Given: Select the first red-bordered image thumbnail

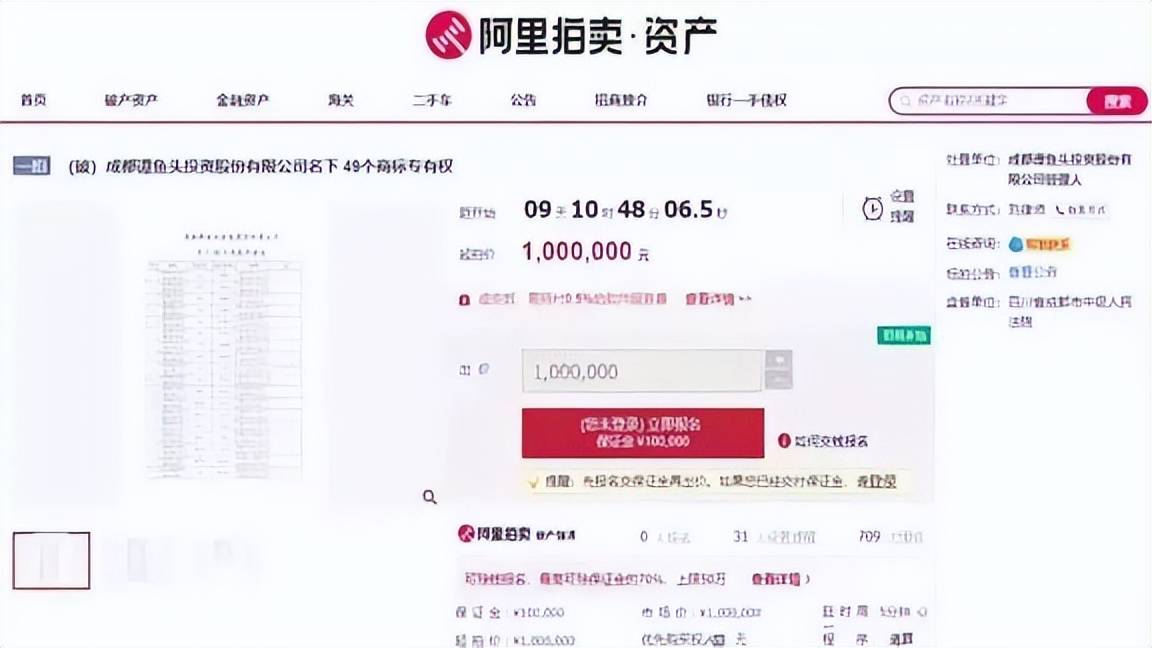Looking at the screenshot, I should pyautogui.click(x=51, y=561).
